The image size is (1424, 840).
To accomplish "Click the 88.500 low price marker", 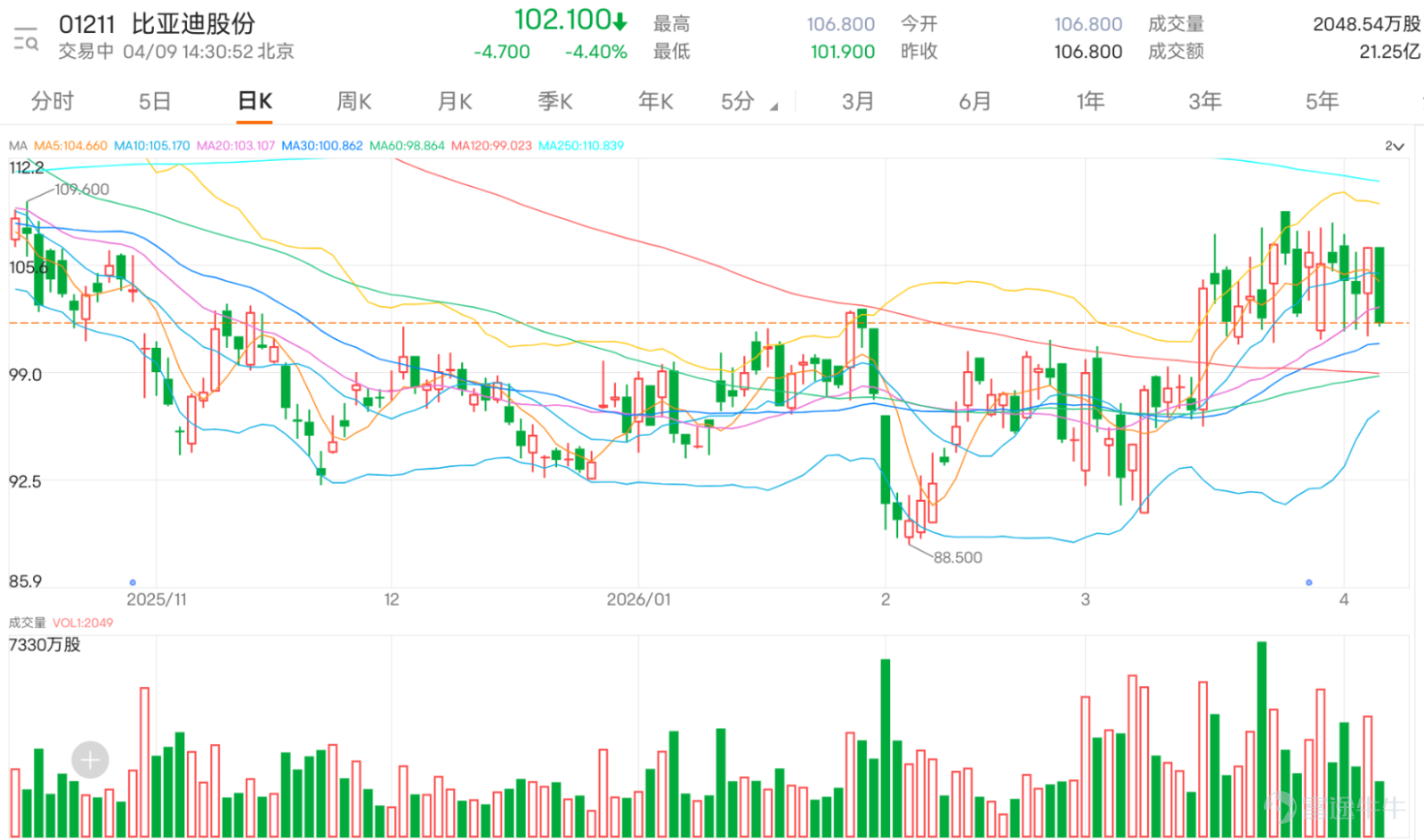I will coord(958,558).
